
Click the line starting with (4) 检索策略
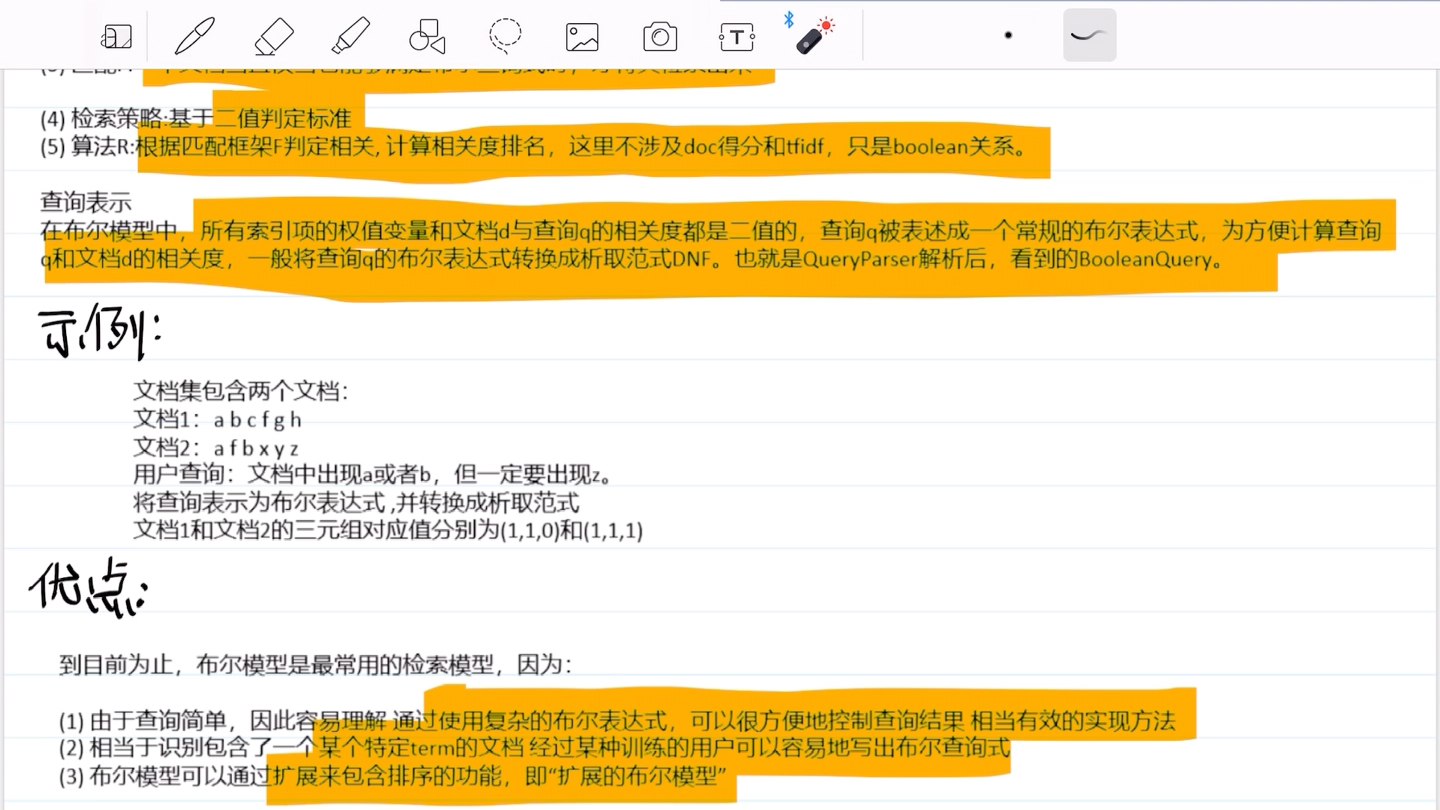pyautogui.click(x=196, y=119)
